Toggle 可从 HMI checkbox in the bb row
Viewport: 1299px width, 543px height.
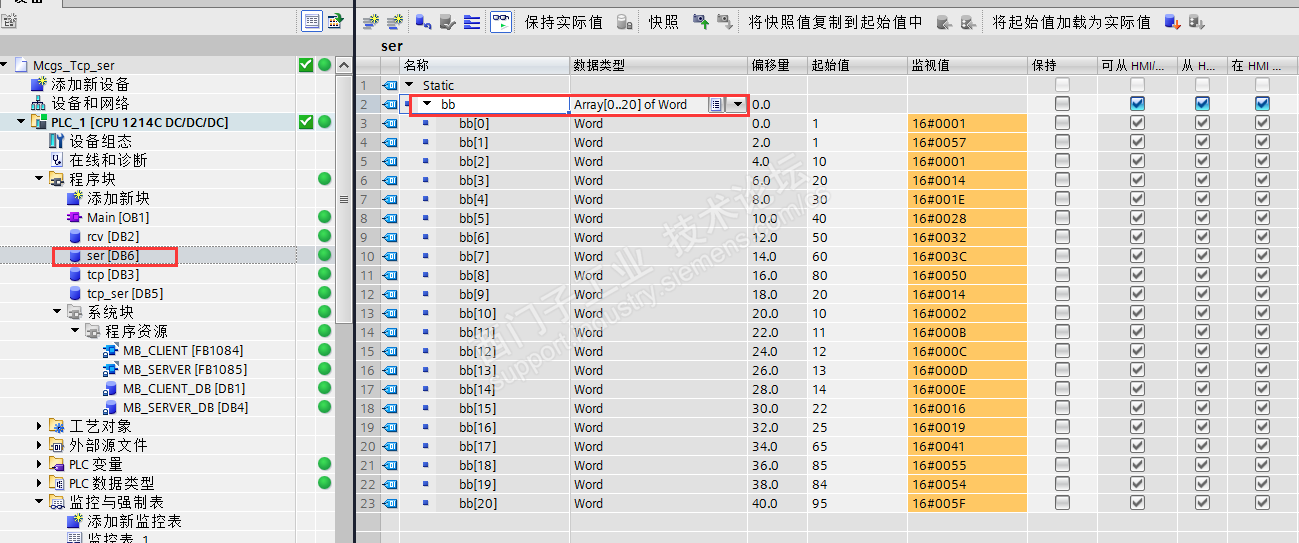(1137, 104)
